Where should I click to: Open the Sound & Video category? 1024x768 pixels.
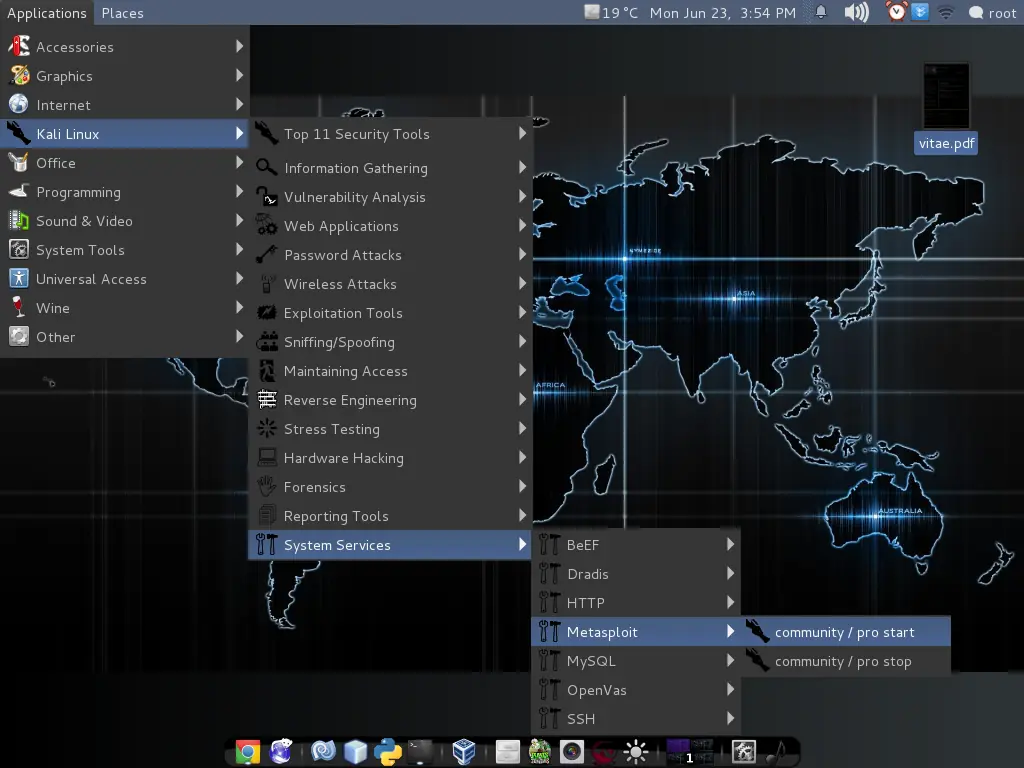(x=125, y=221)
